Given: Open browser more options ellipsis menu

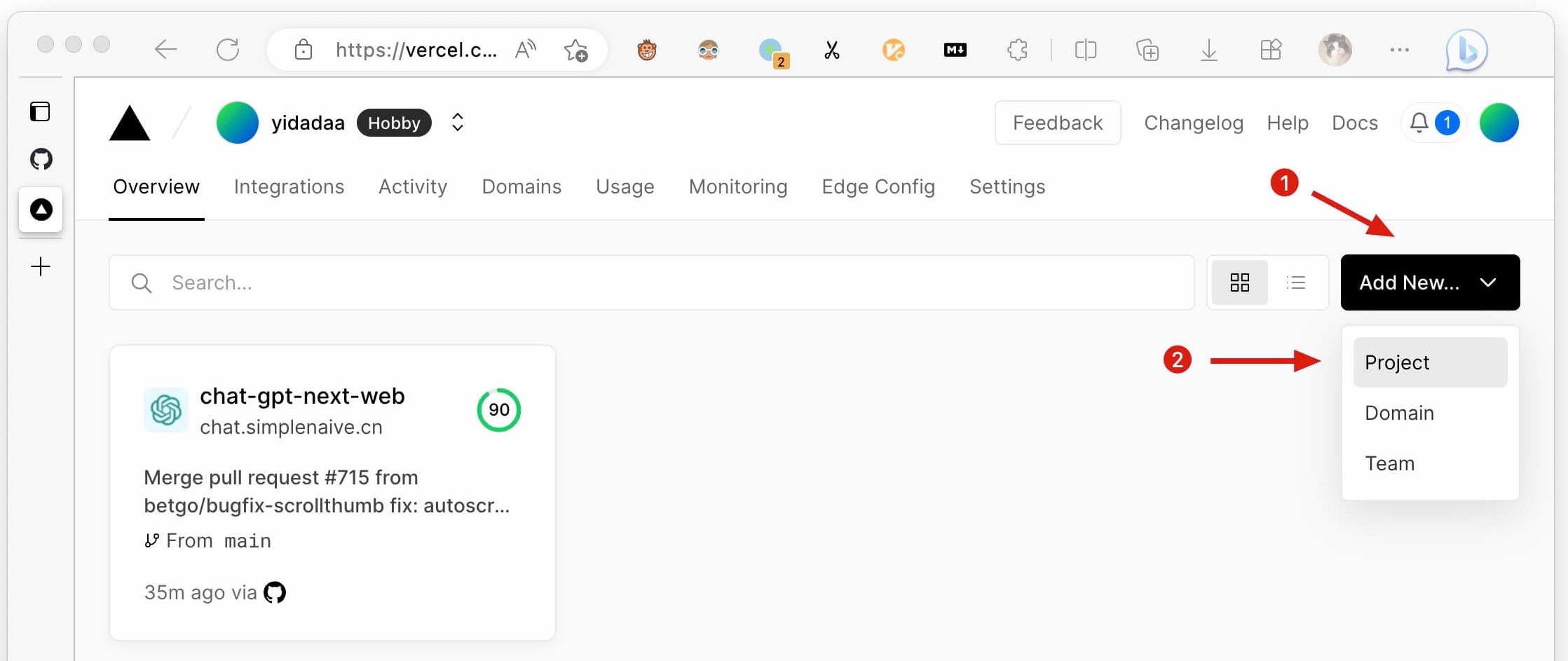Looking at the screenshot, I should tap(1399, 50).
